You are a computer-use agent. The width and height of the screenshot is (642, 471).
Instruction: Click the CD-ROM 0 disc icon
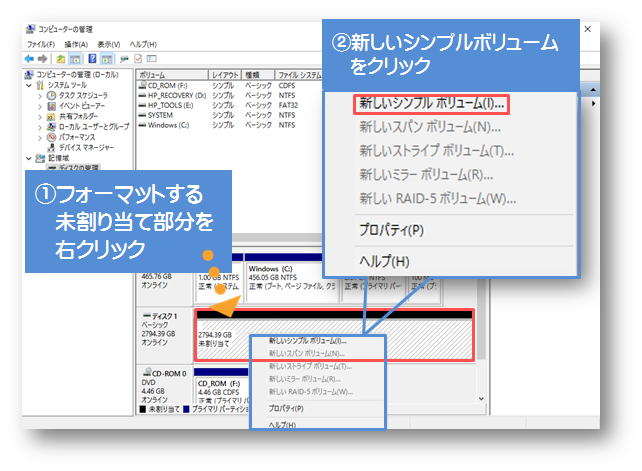[147, 372]
